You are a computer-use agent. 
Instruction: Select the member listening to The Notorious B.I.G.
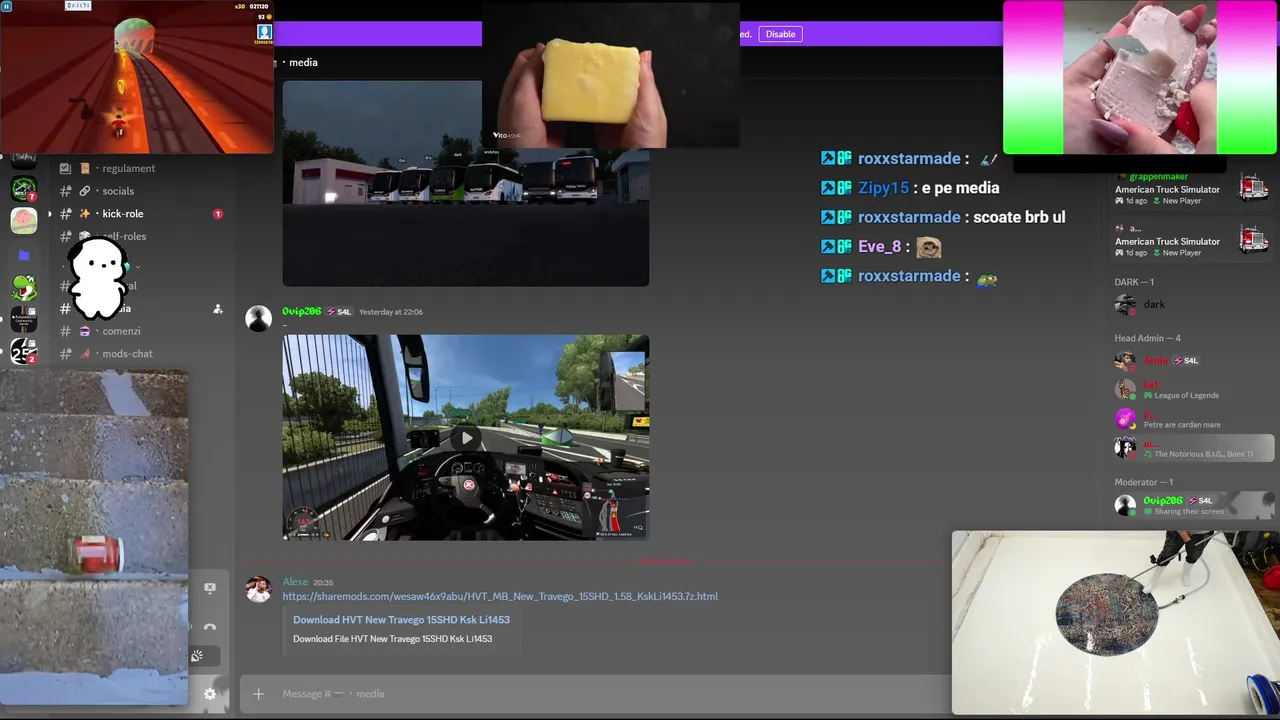coord(1194,448)
